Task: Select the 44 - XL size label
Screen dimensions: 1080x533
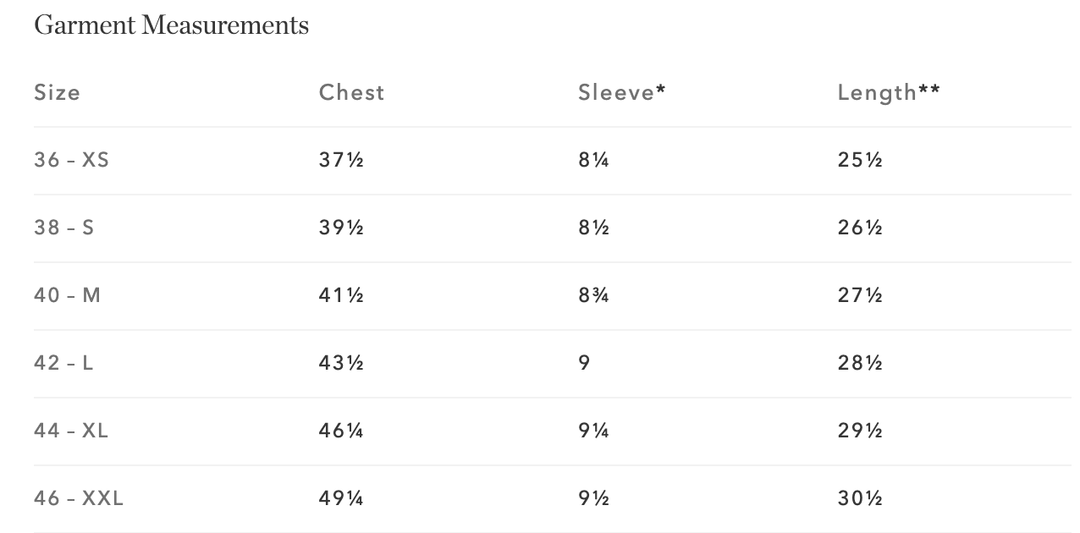Action: tap(71, 432)
